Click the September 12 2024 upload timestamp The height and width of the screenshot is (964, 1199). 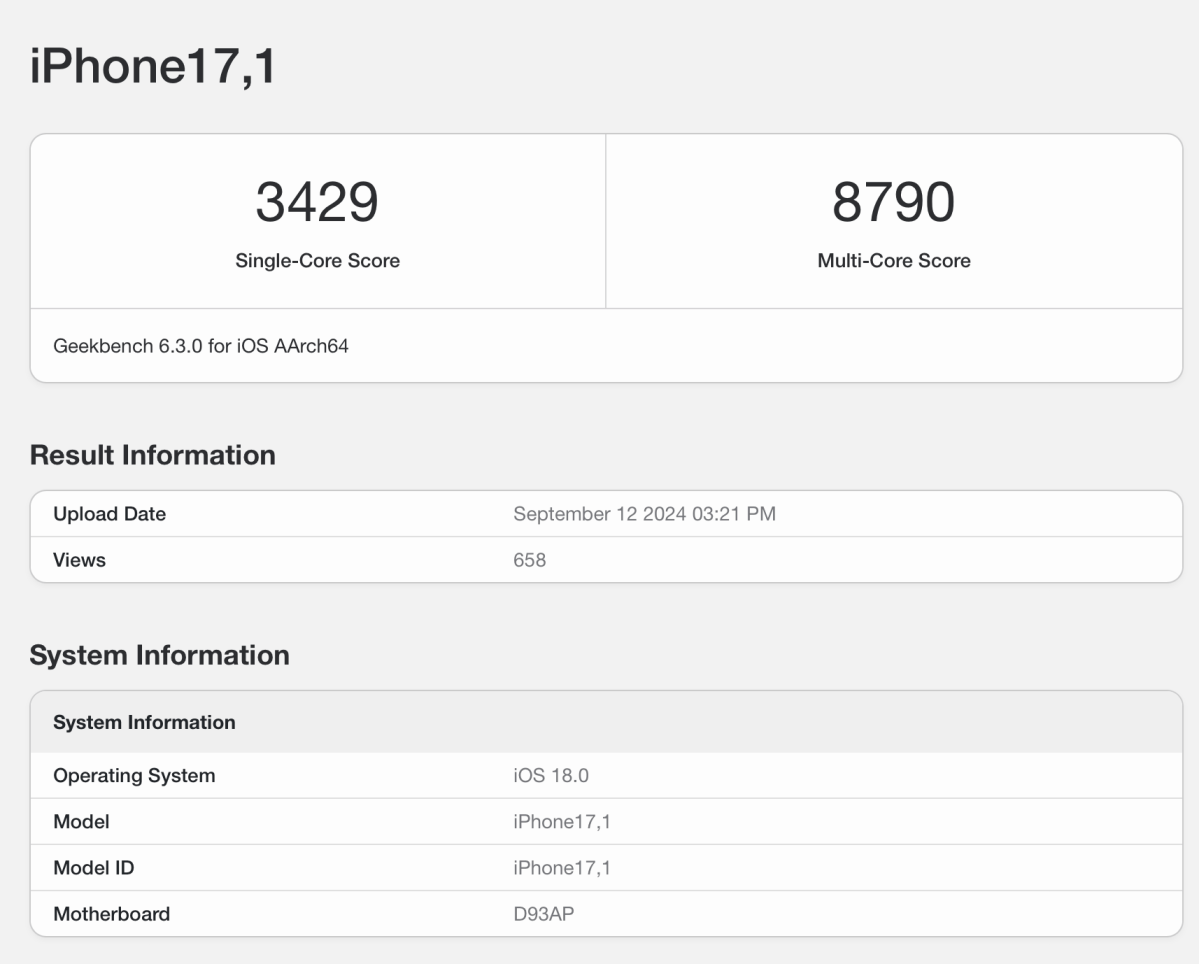[645, 514]
